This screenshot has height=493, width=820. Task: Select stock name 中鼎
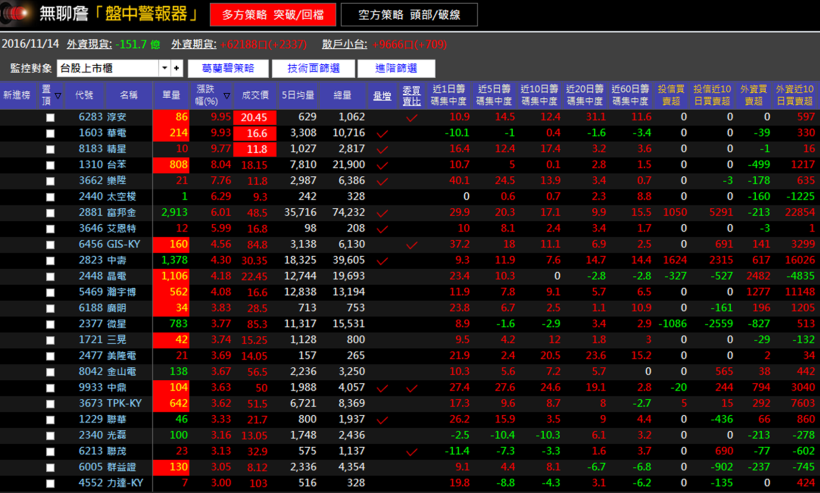tap(117, 388)
